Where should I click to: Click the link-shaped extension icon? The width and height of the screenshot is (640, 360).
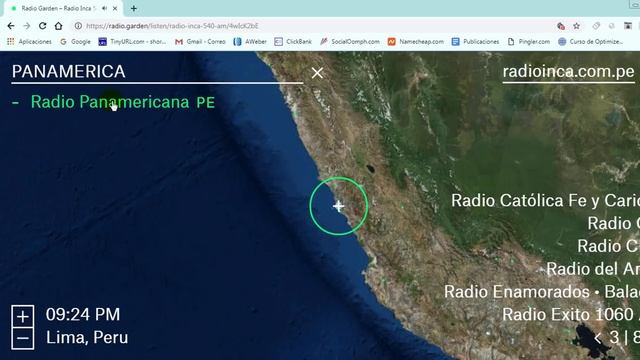pos(596,26)
